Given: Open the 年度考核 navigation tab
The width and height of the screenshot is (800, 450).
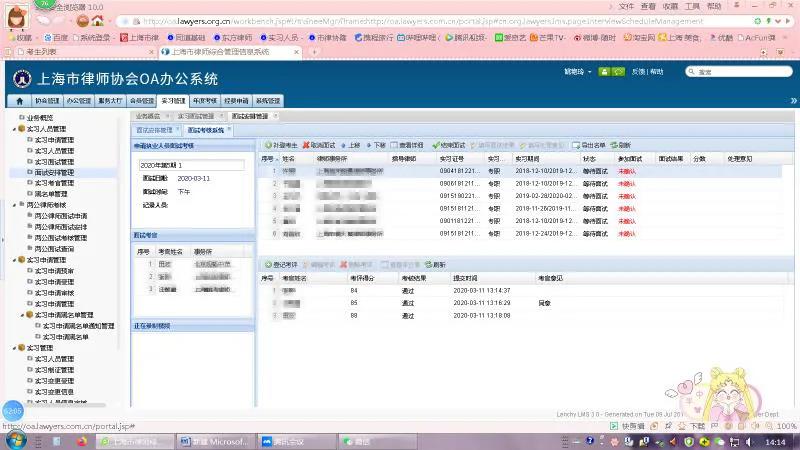Looking at the screenshot, I should [205, 101].
